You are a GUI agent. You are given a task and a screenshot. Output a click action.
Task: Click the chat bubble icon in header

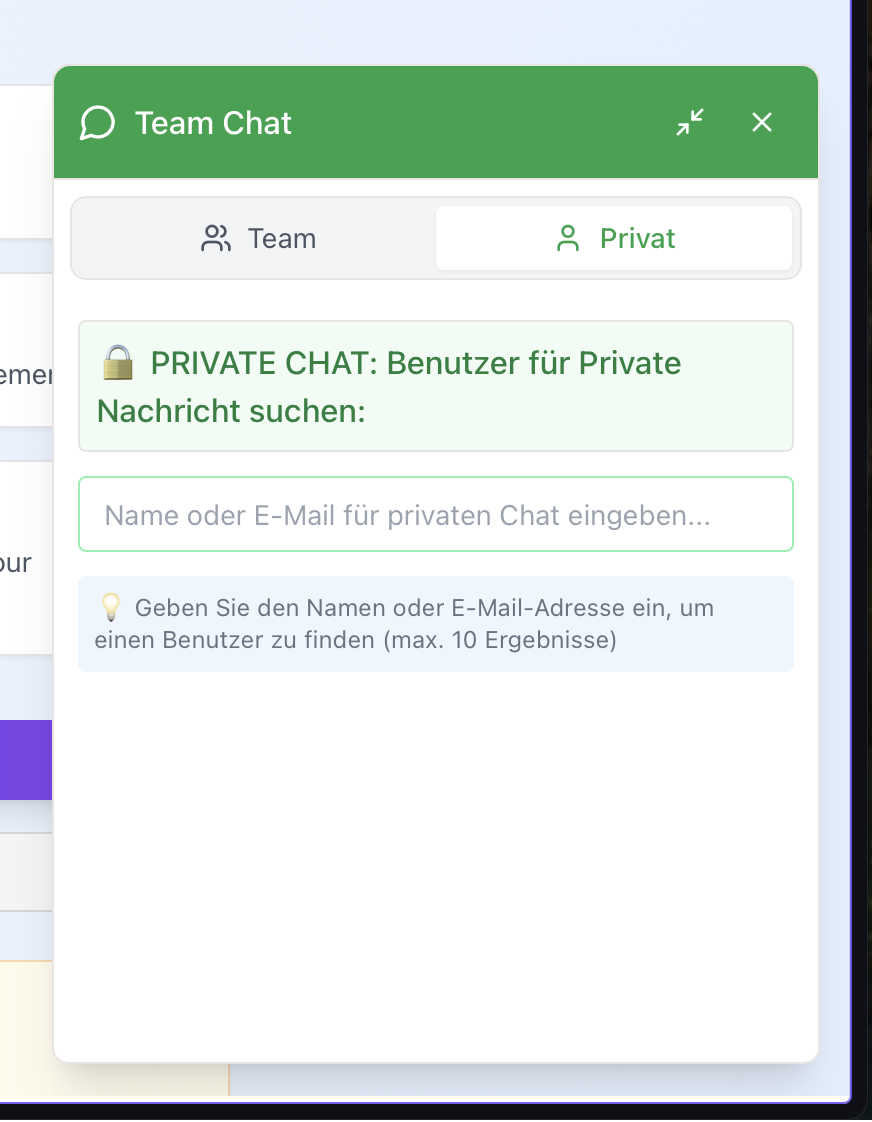[x=97, y=123]
